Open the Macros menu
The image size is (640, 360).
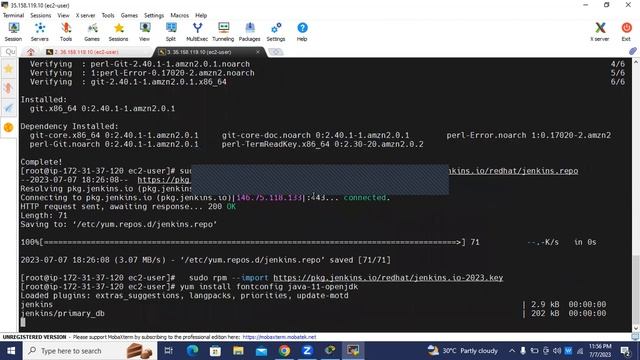(180, 15)
